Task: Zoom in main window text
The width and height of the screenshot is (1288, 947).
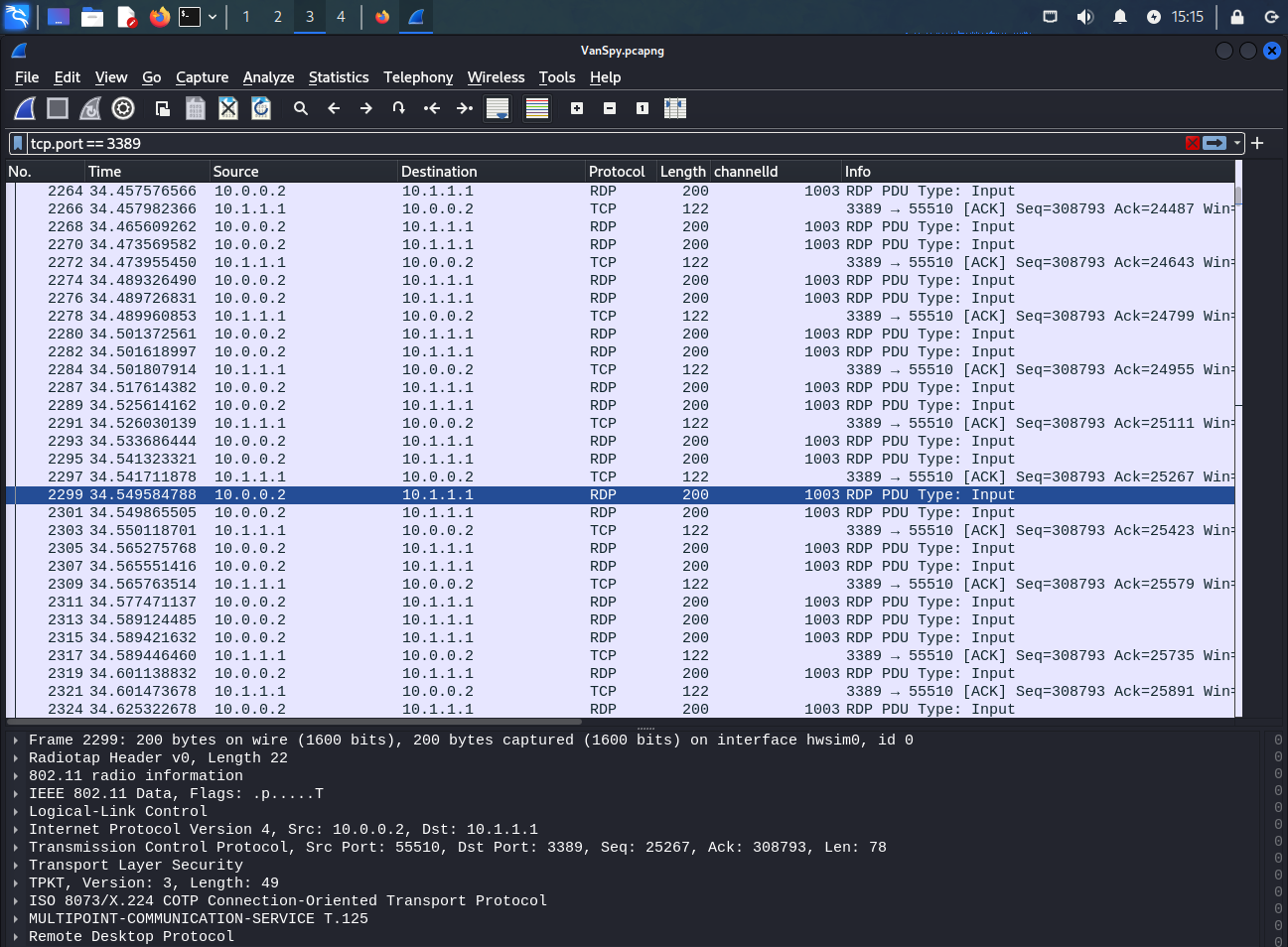Action: pyautogui.click(x=577, y=108)
